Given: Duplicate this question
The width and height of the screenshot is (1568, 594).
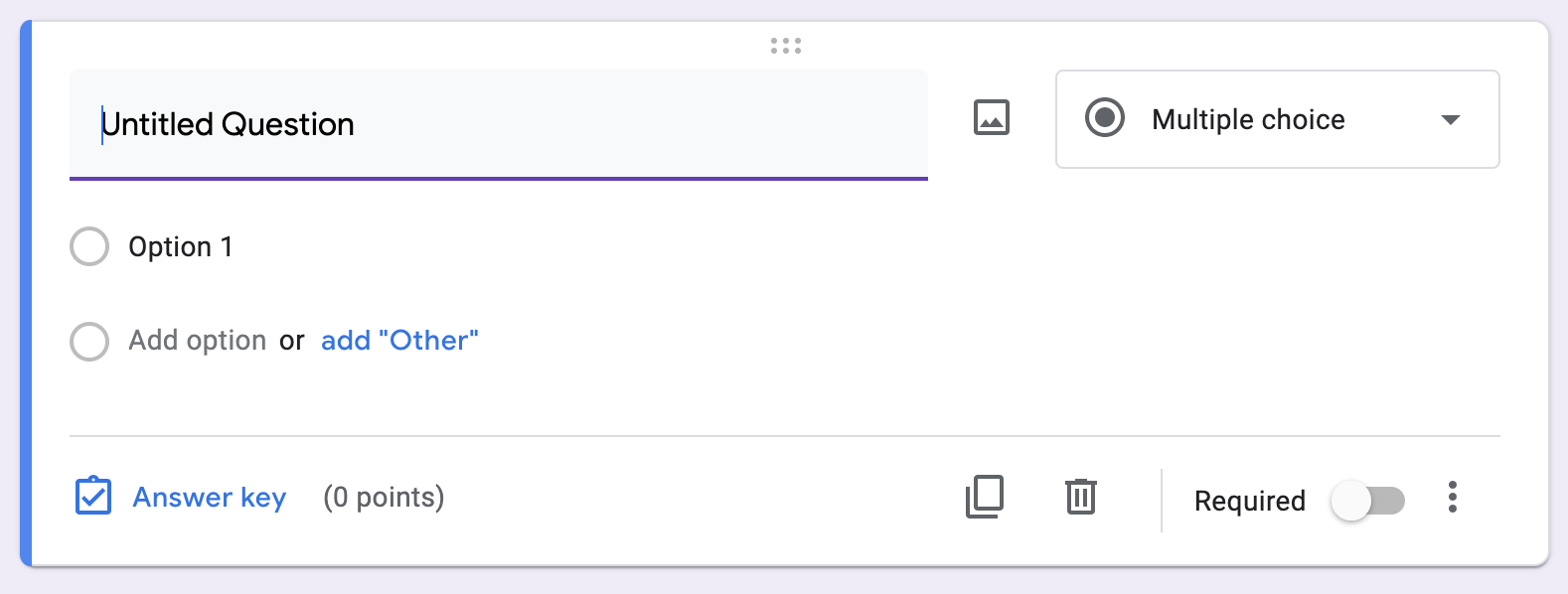Looking at the screenshot, I should point(985,498).
